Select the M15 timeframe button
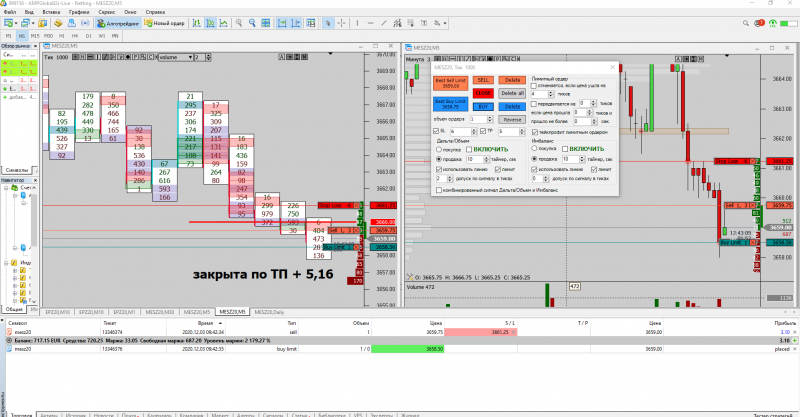This screenshot has height=417, width=800. tap(36, 35)
